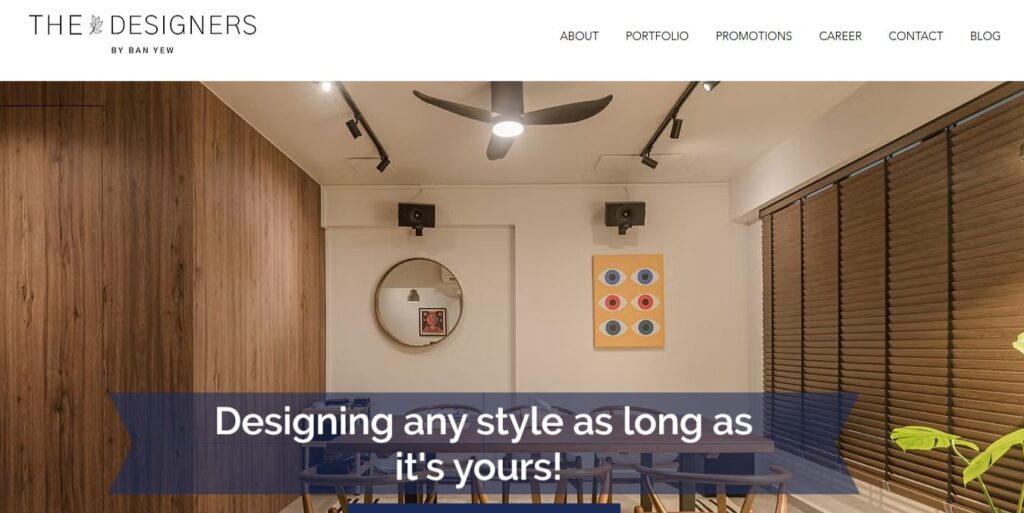This screenshot has width=1024, height=513.
Task: Click the wooden window blinds
Action: pyautogui.click(x=892, y=300)
